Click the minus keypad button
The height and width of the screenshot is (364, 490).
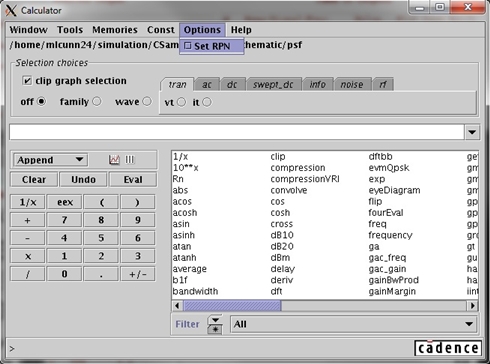click(28, 238)
